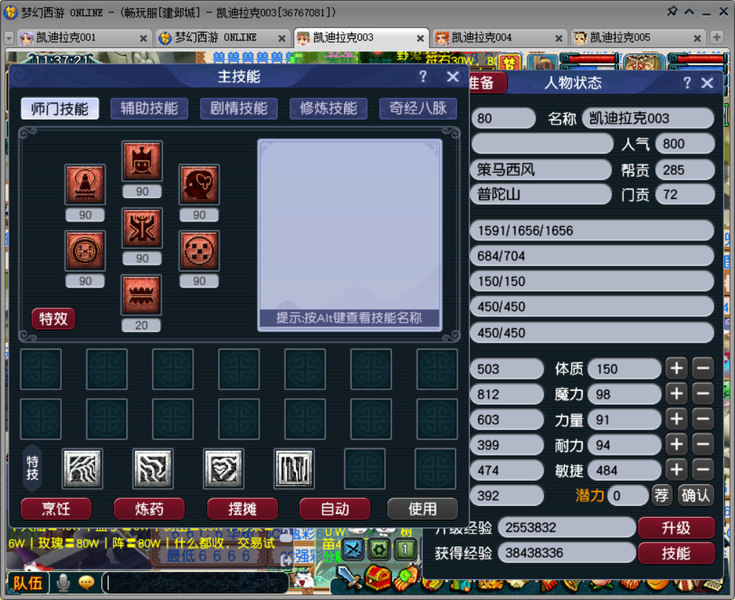Click the 自动 button
Screen dimensions: 735x600
[335, 509]
